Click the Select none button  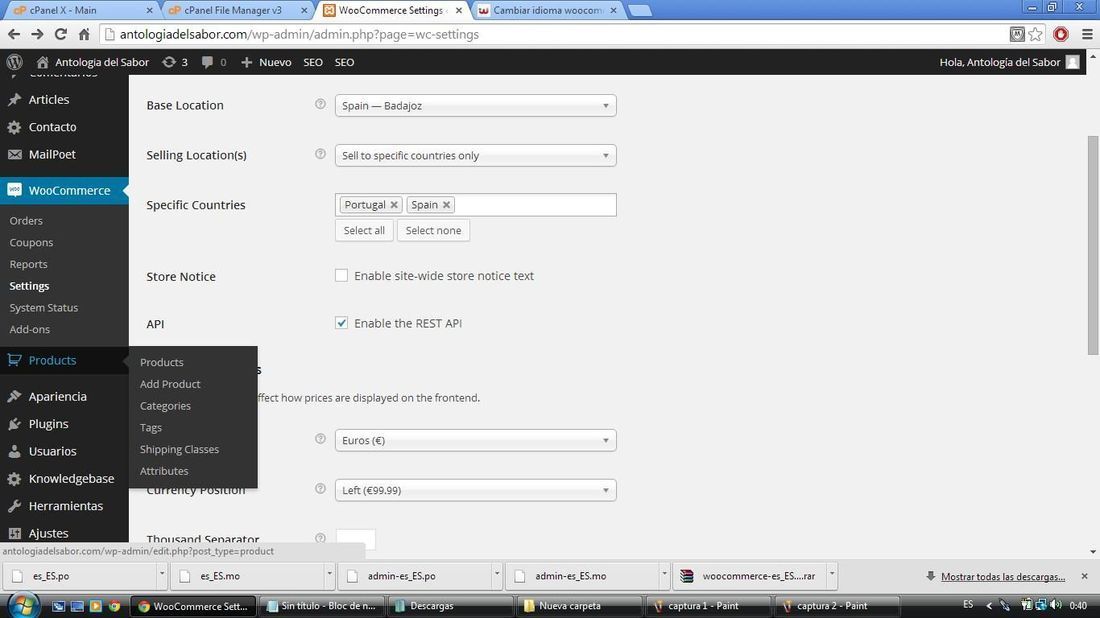click(434, 230)
